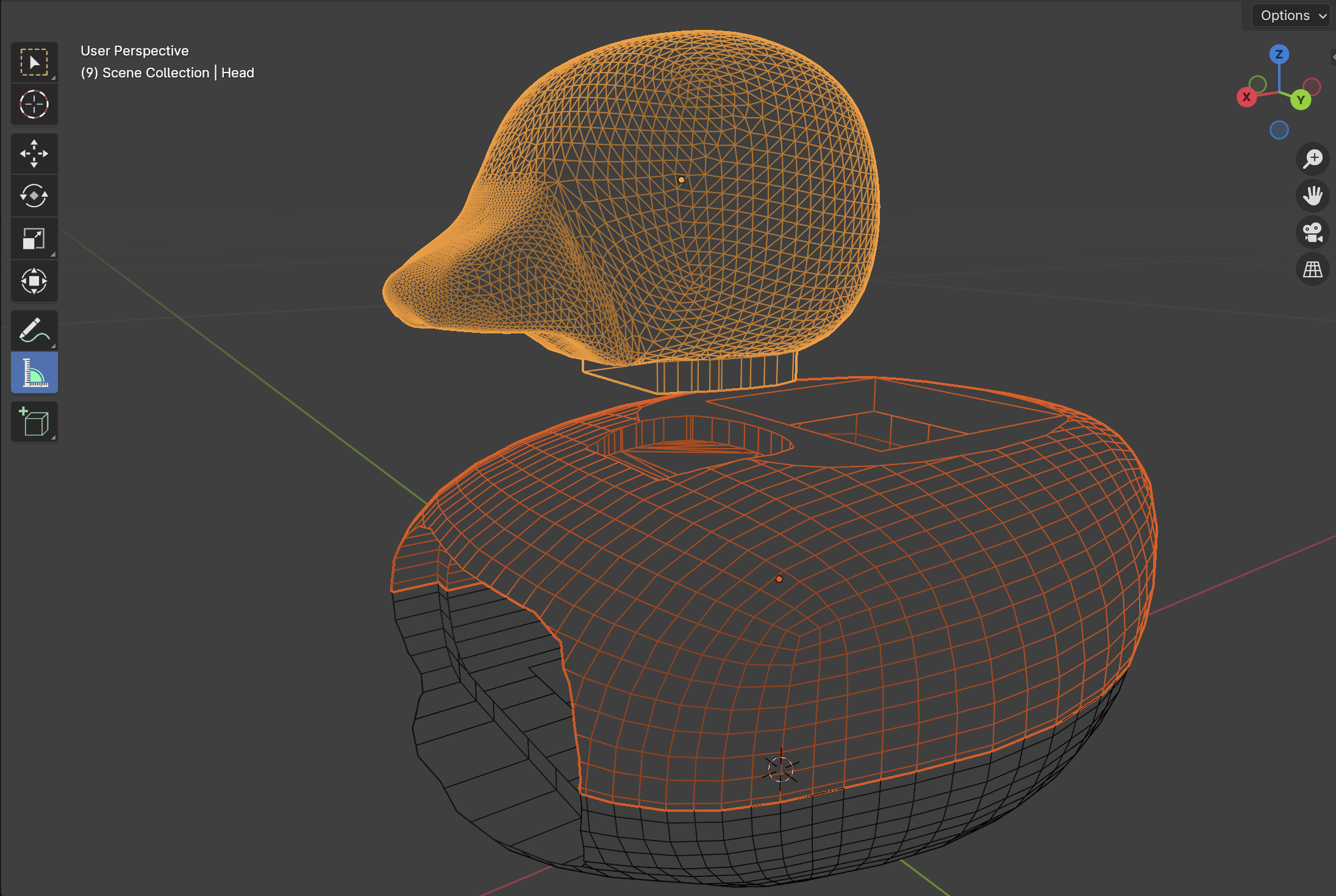Click the hand icon to pan view
1336x896 pixels.
[x=1313, y=196]
